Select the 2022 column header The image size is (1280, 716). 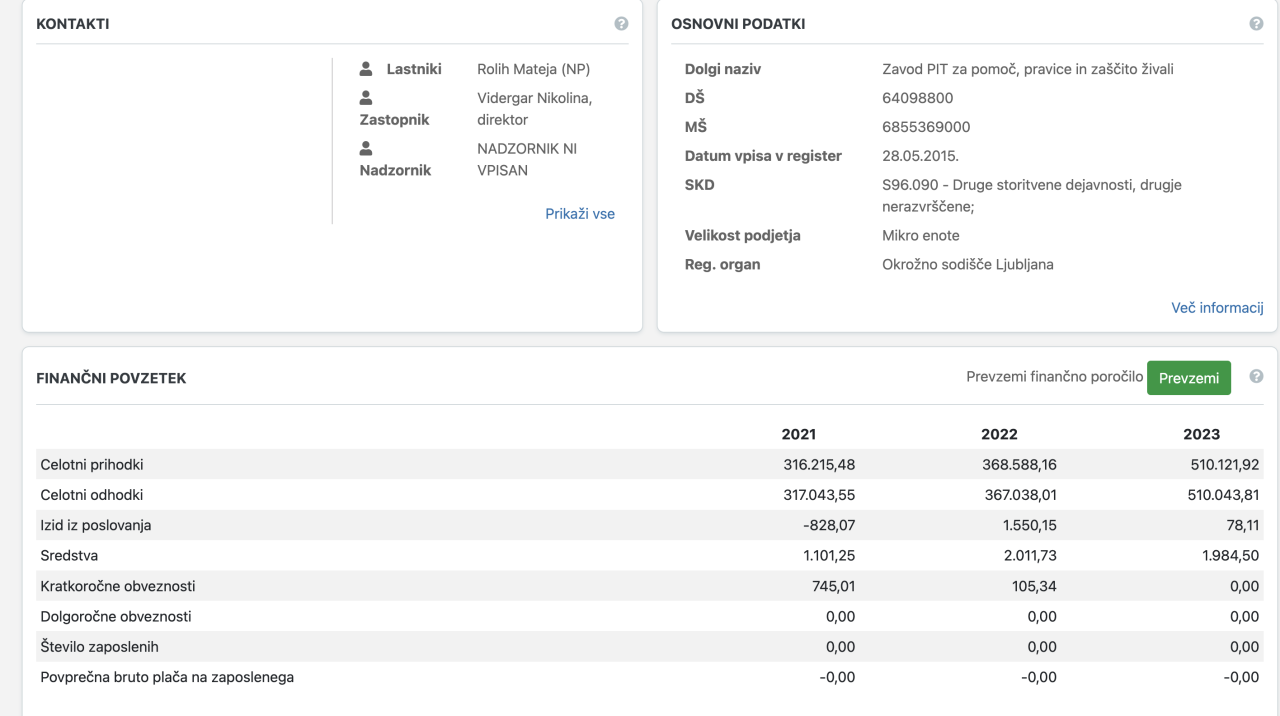999,434
